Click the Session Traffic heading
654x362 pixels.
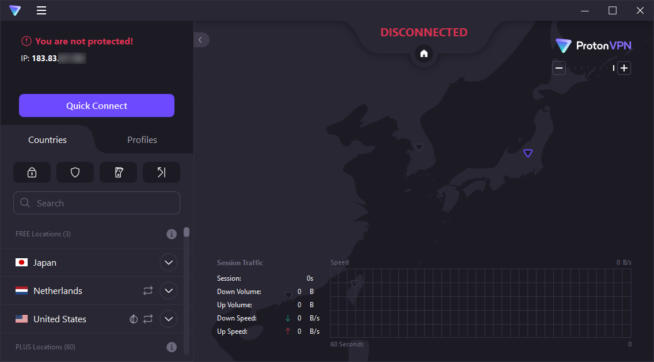pyautogui.click(x=240, y=263)
